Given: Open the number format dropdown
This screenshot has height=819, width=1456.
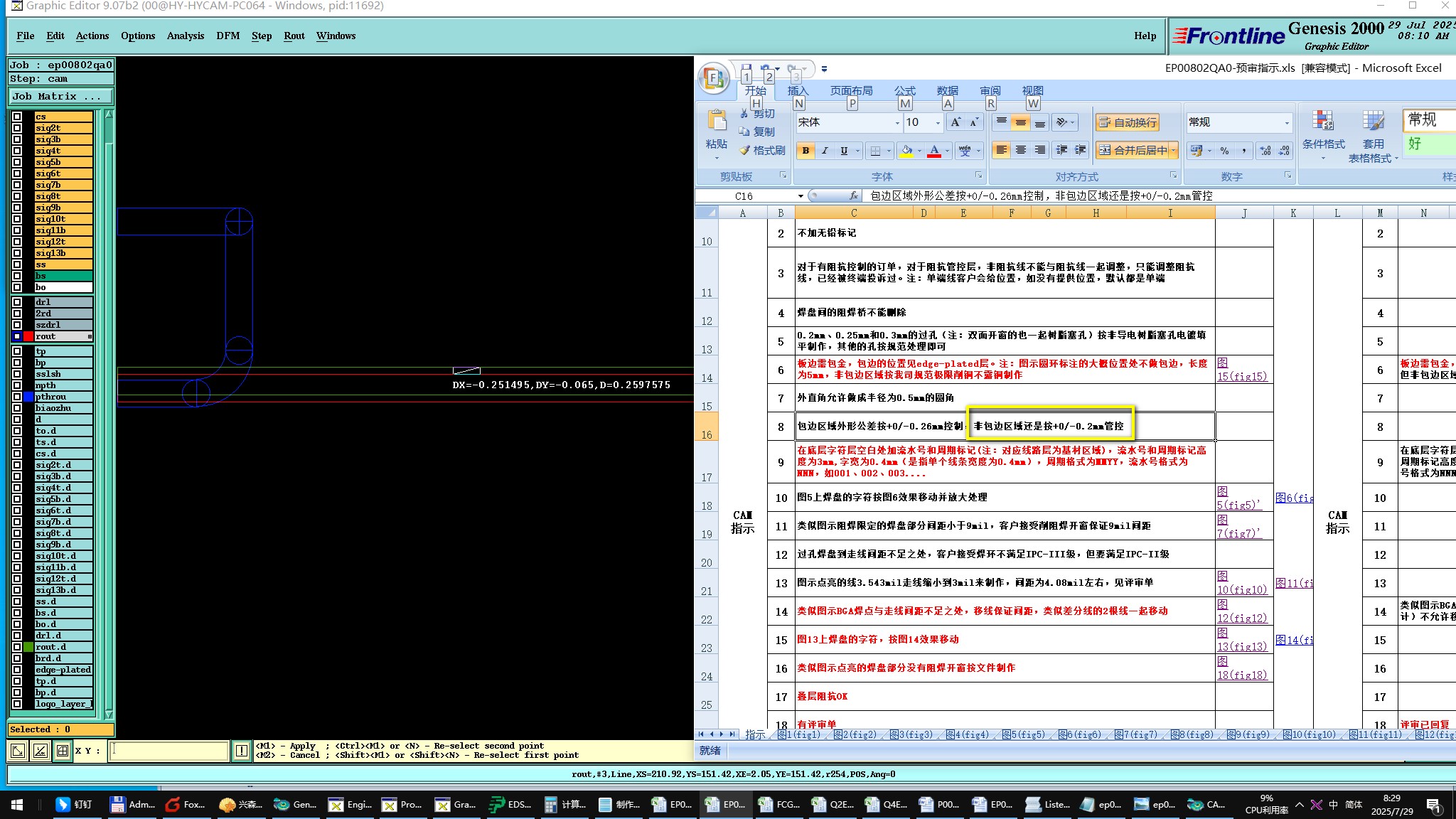Looking at the screenshot, I should tap(1286, 123).
